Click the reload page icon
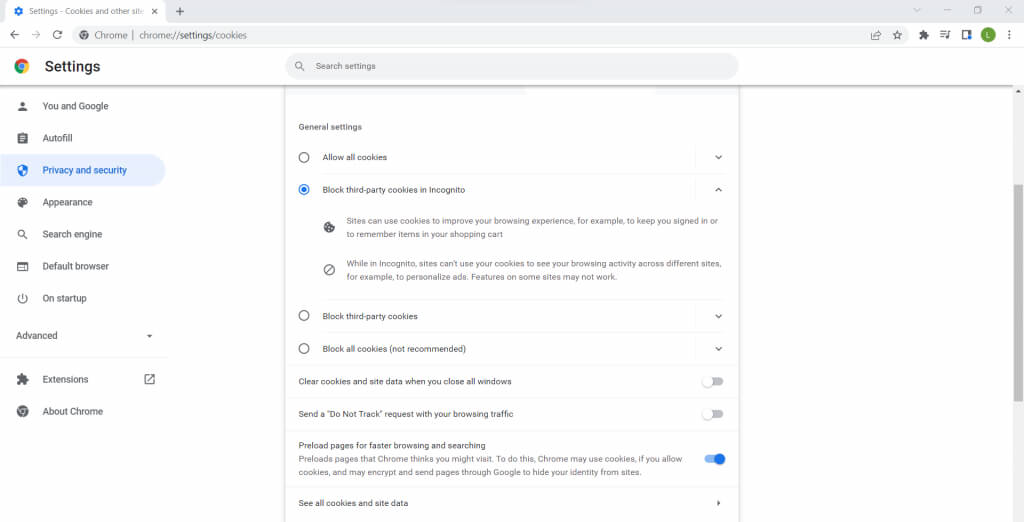 (58, 35)
